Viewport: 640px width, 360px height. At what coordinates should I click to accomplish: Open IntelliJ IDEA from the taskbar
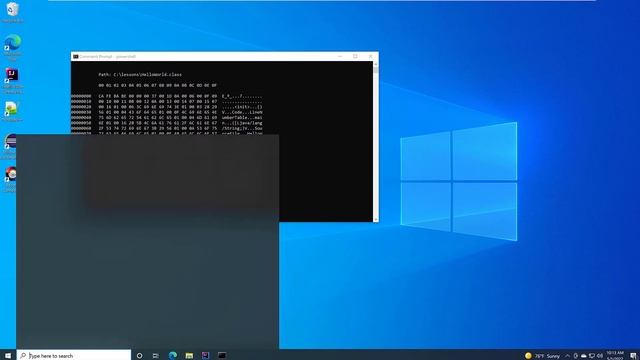[x=205, y=356]
